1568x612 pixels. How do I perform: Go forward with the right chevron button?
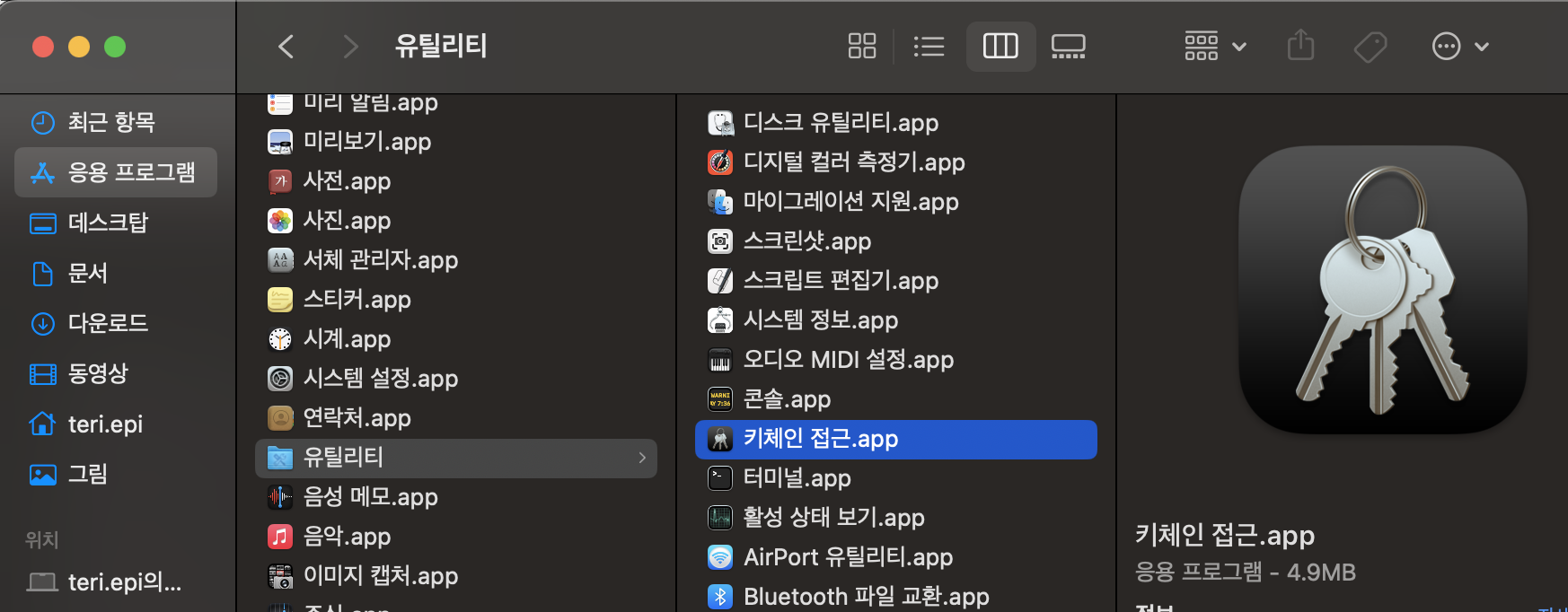click(x=350, y=47)
